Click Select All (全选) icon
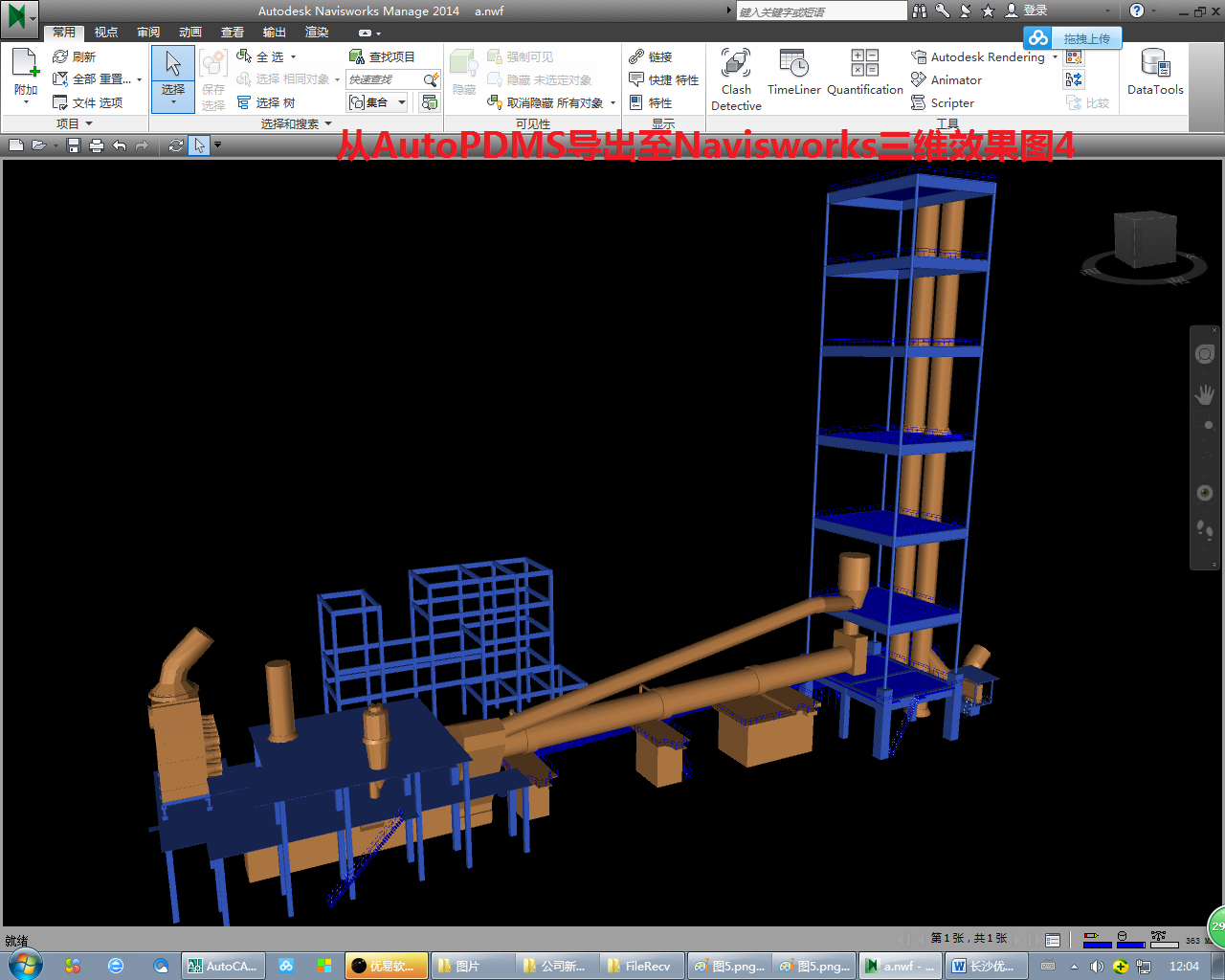The height and width of the screenshot is (980, 1225). click(244, 56)
